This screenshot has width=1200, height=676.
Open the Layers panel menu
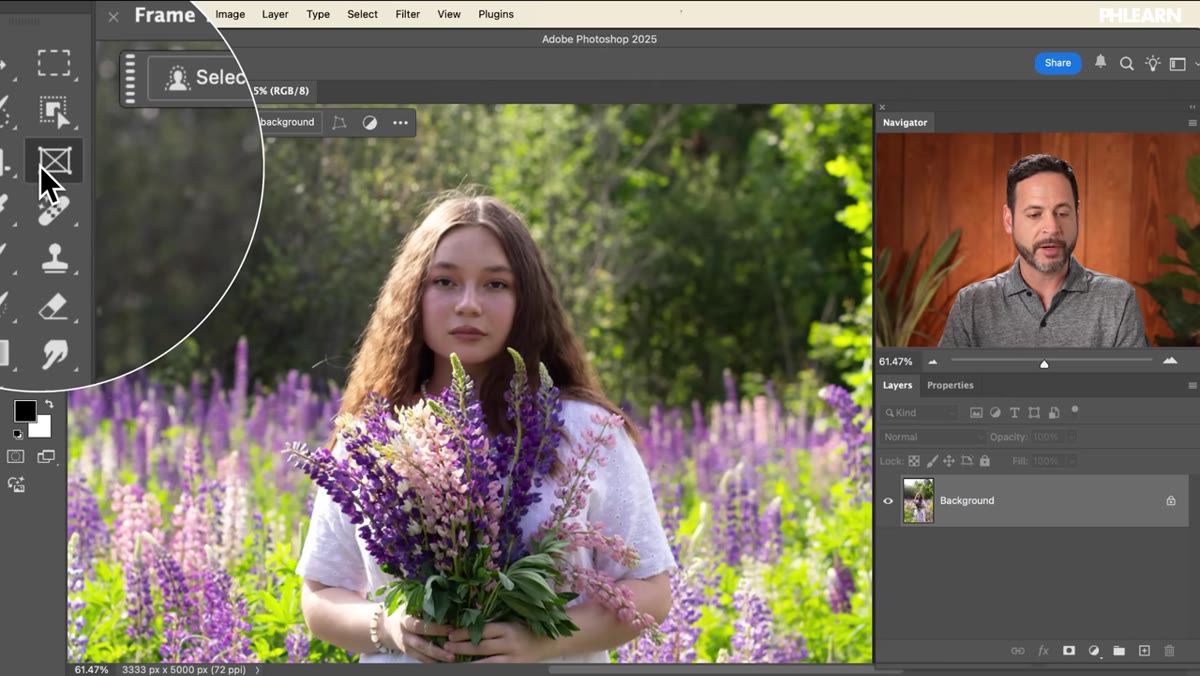(1192, 385)
